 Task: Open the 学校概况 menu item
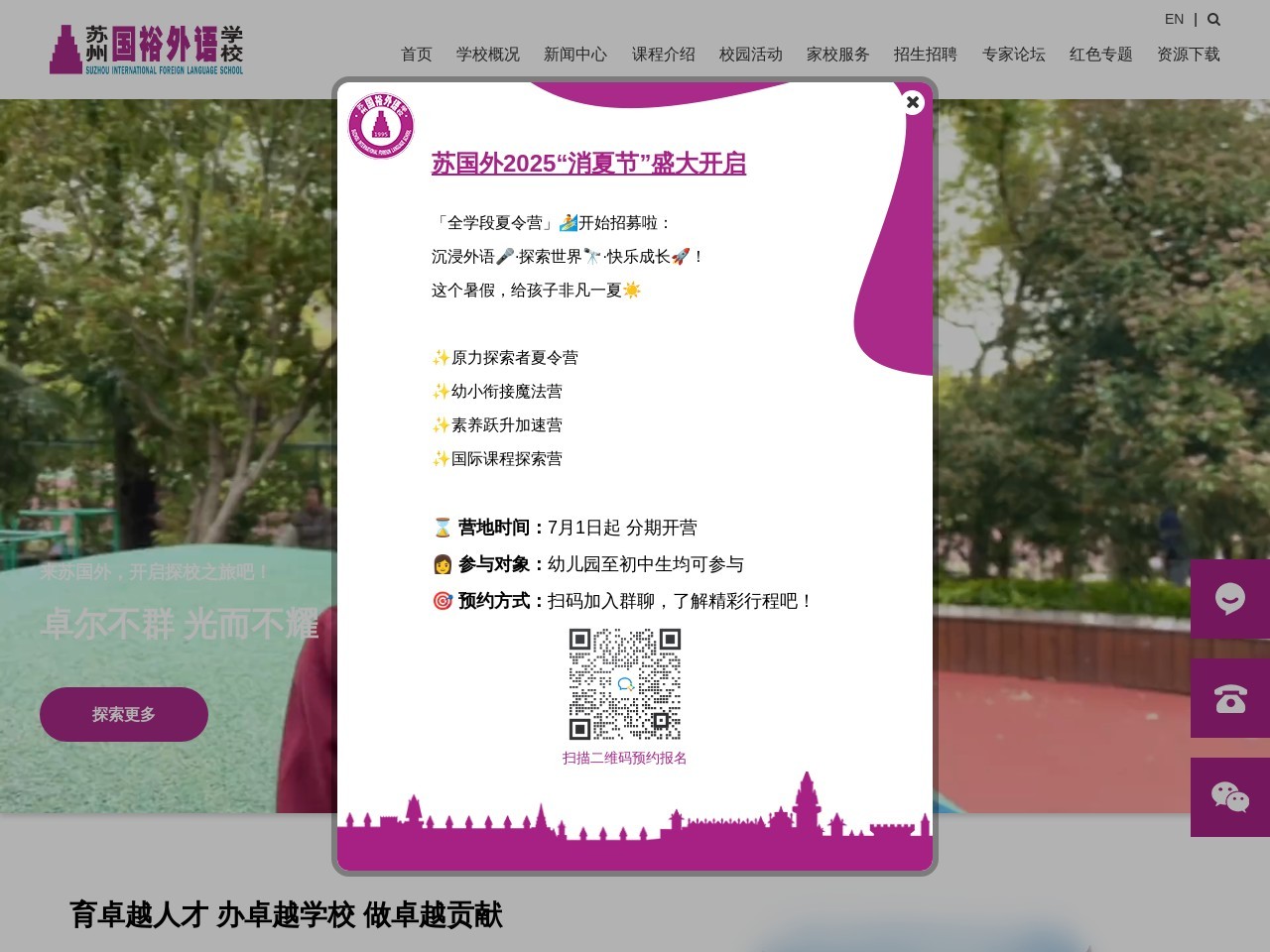tap(487, 55)
